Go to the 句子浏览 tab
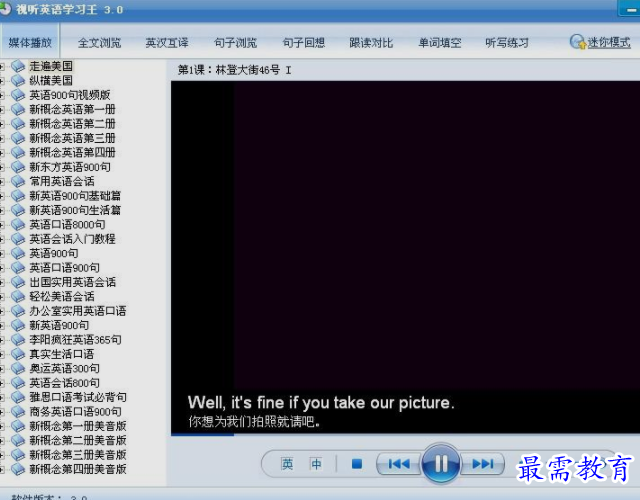The width and height of the screenshot is (640, 500). [236, 42]
